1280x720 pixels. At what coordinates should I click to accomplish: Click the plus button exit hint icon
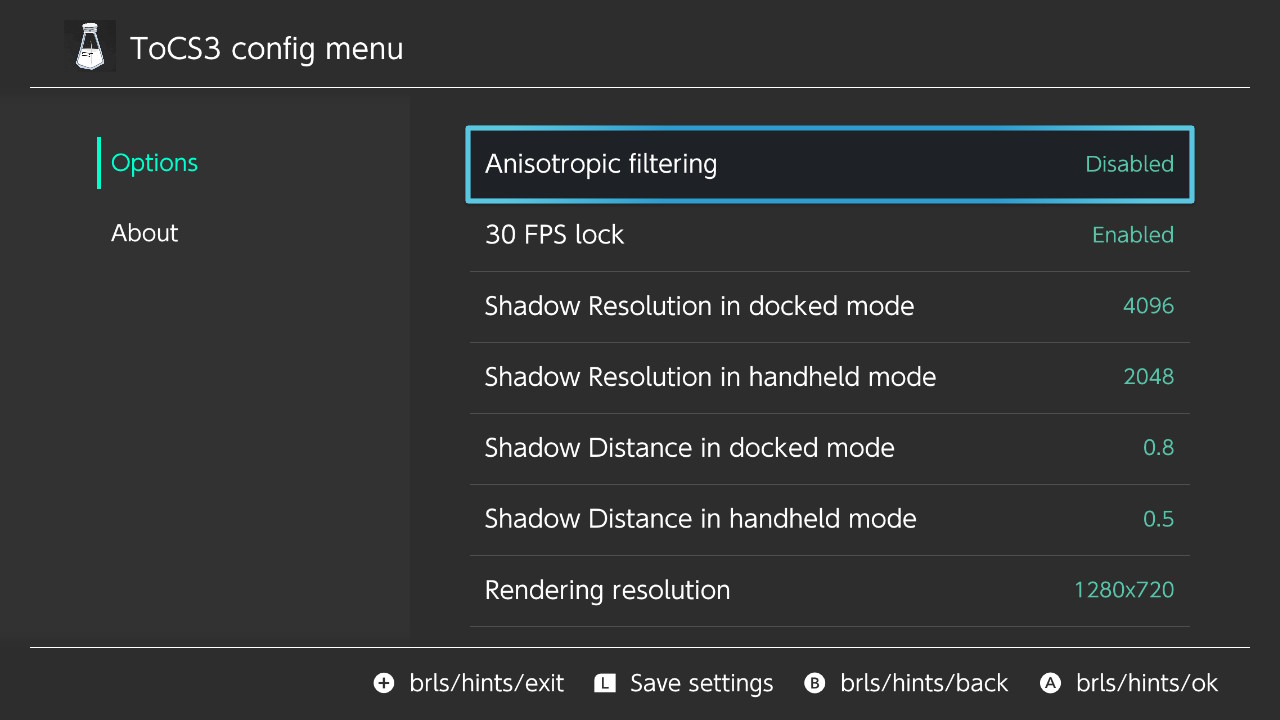tap(384, 683)
